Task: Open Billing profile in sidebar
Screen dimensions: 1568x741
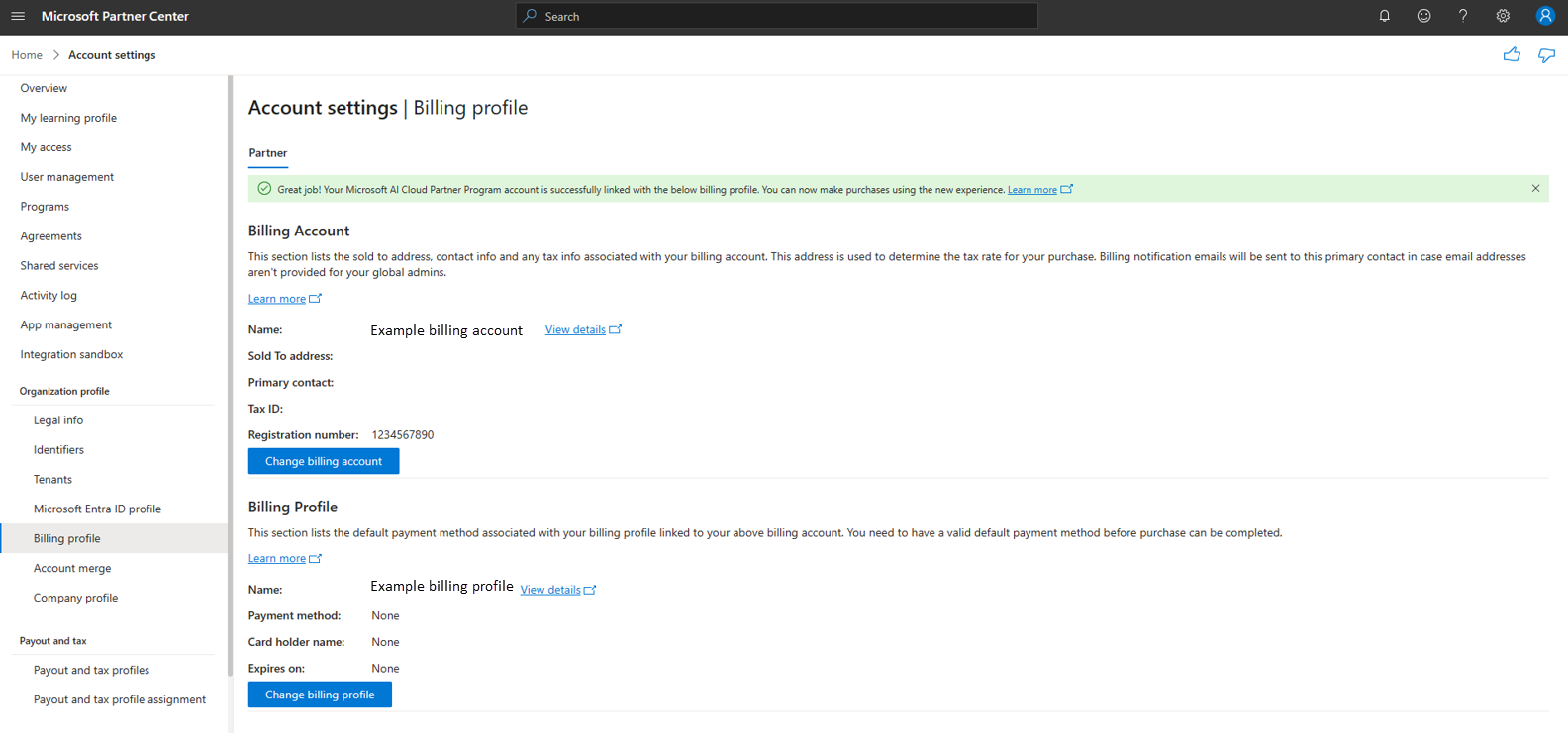Action: click(67, 539)
